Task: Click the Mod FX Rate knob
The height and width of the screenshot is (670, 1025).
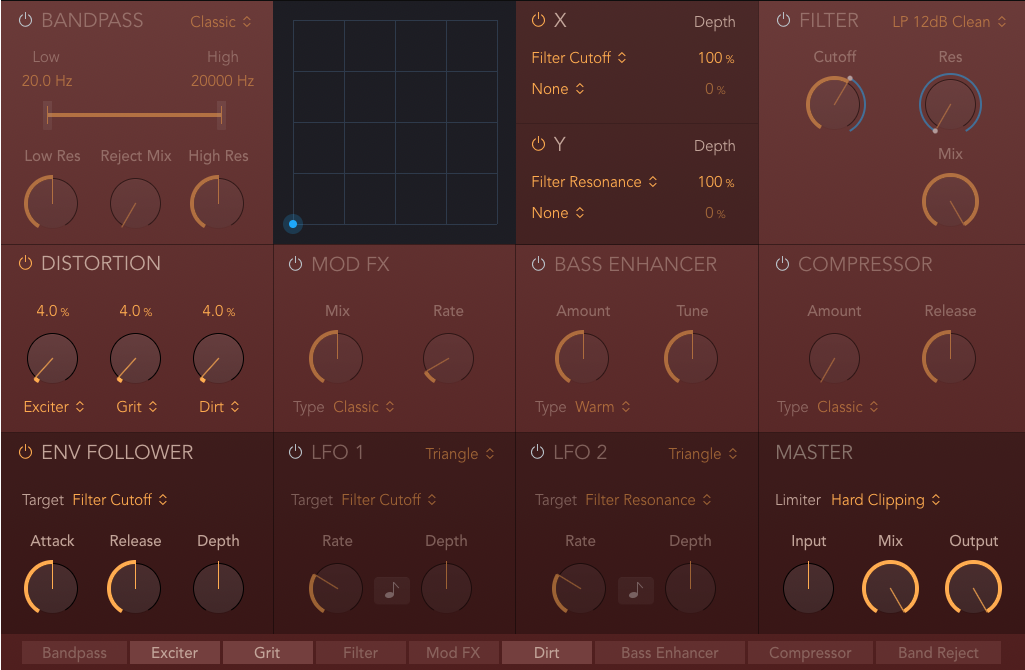Action: (448, 358)
